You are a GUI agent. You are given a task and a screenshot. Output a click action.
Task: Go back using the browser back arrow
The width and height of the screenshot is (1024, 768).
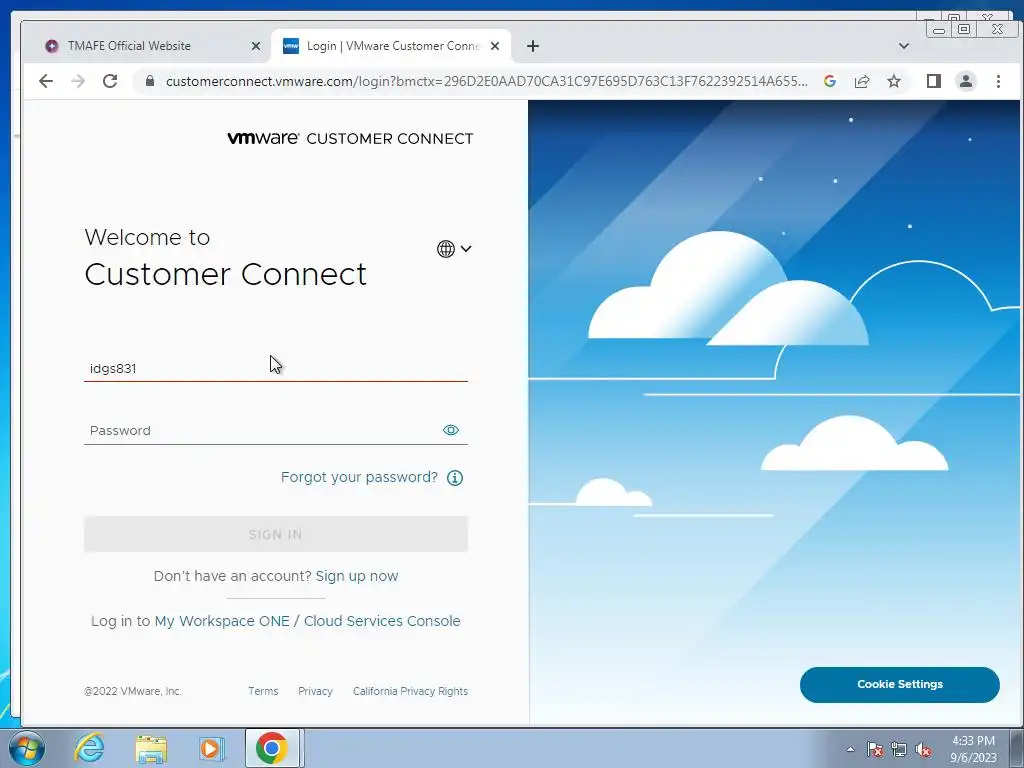click(x=46, y=81)
